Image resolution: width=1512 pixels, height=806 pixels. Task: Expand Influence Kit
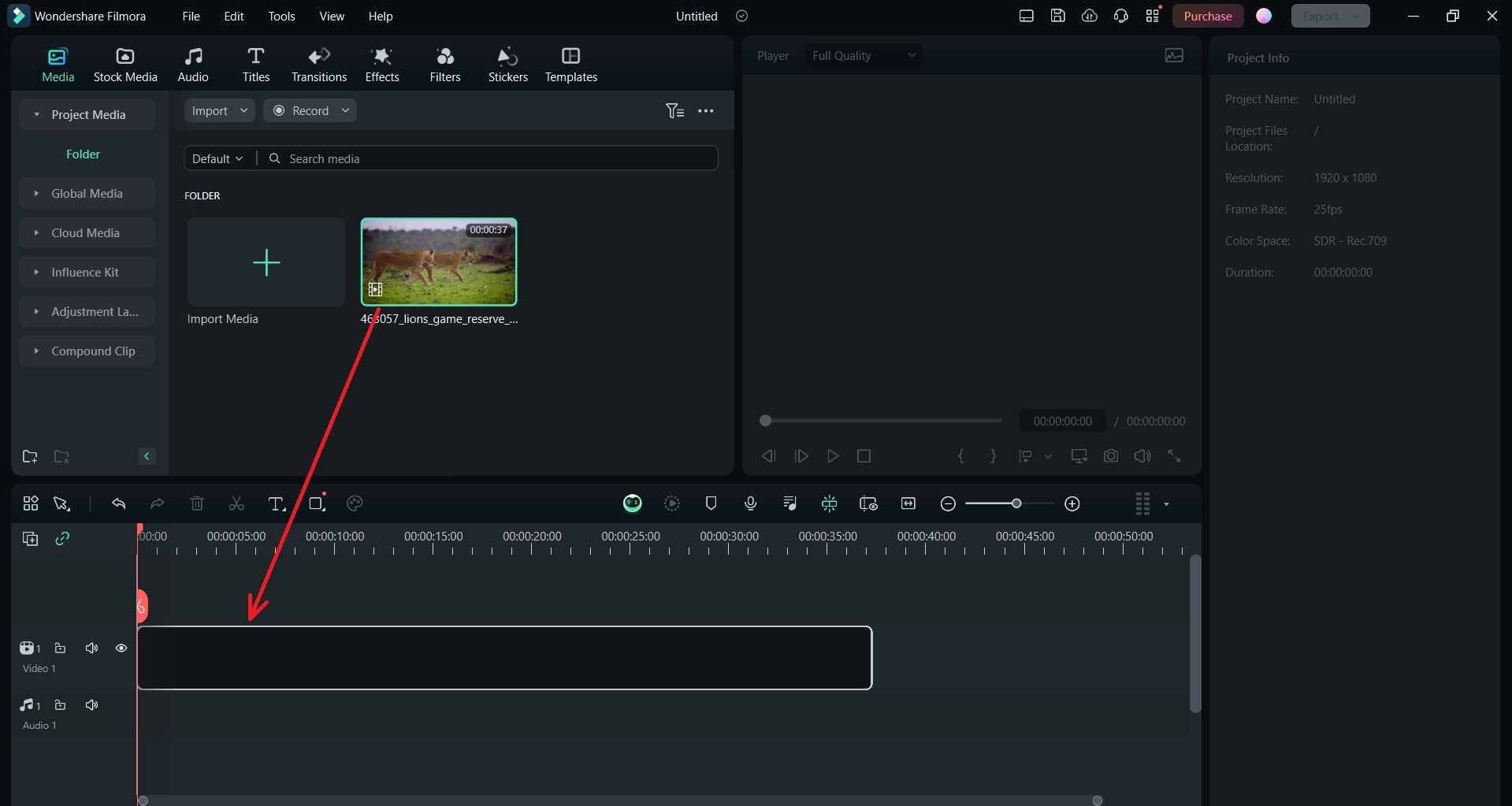click(36, 272)
